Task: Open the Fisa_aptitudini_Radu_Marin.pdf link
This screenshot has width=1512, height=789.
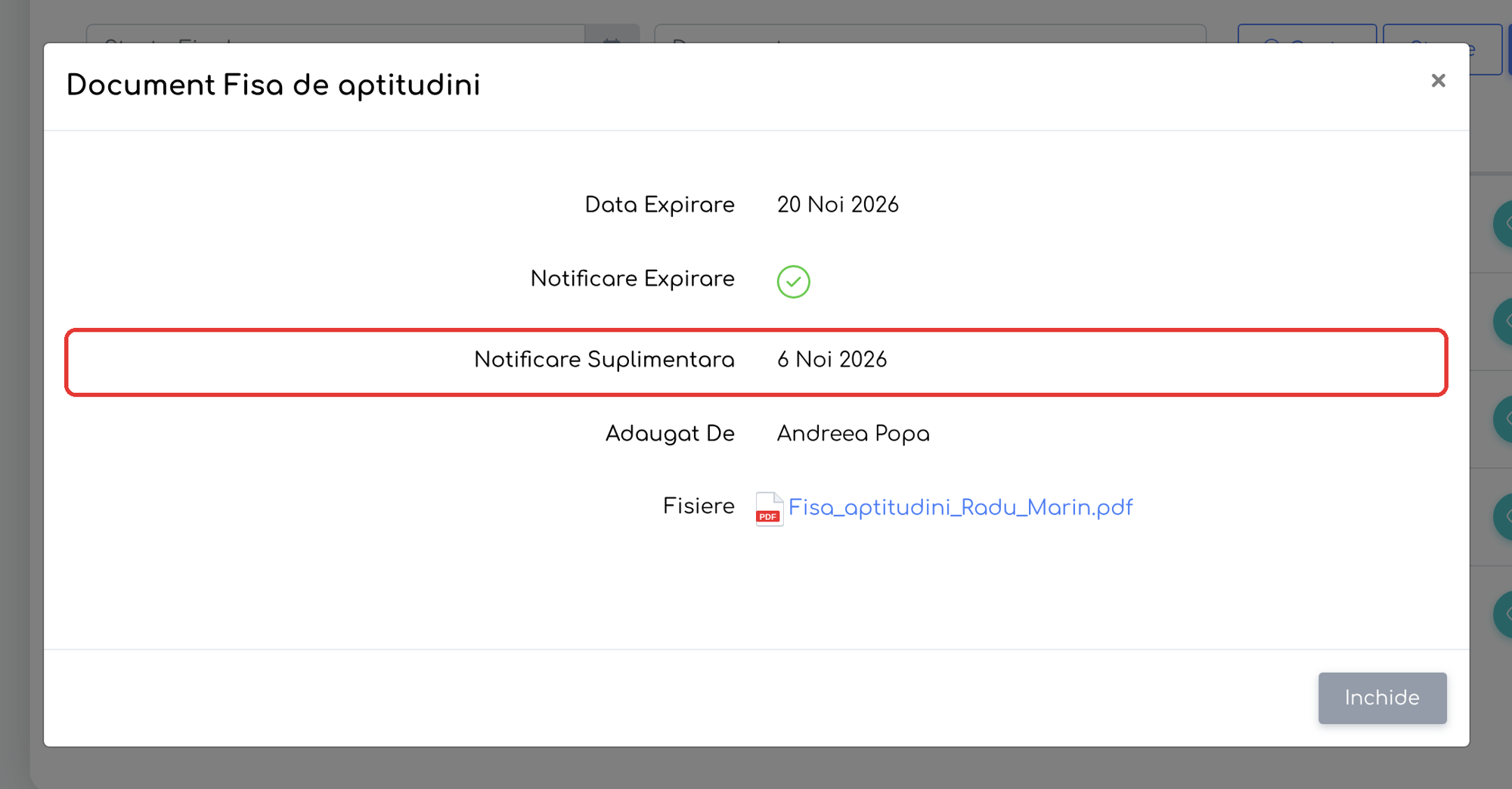Action: click(960, 508)
